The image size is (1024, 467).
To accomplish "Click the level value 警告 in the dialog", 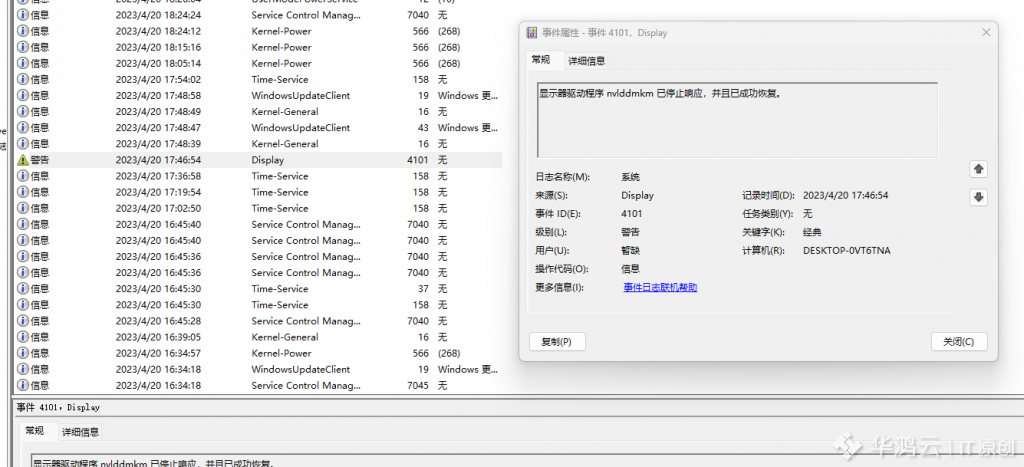I will [630, 232].
